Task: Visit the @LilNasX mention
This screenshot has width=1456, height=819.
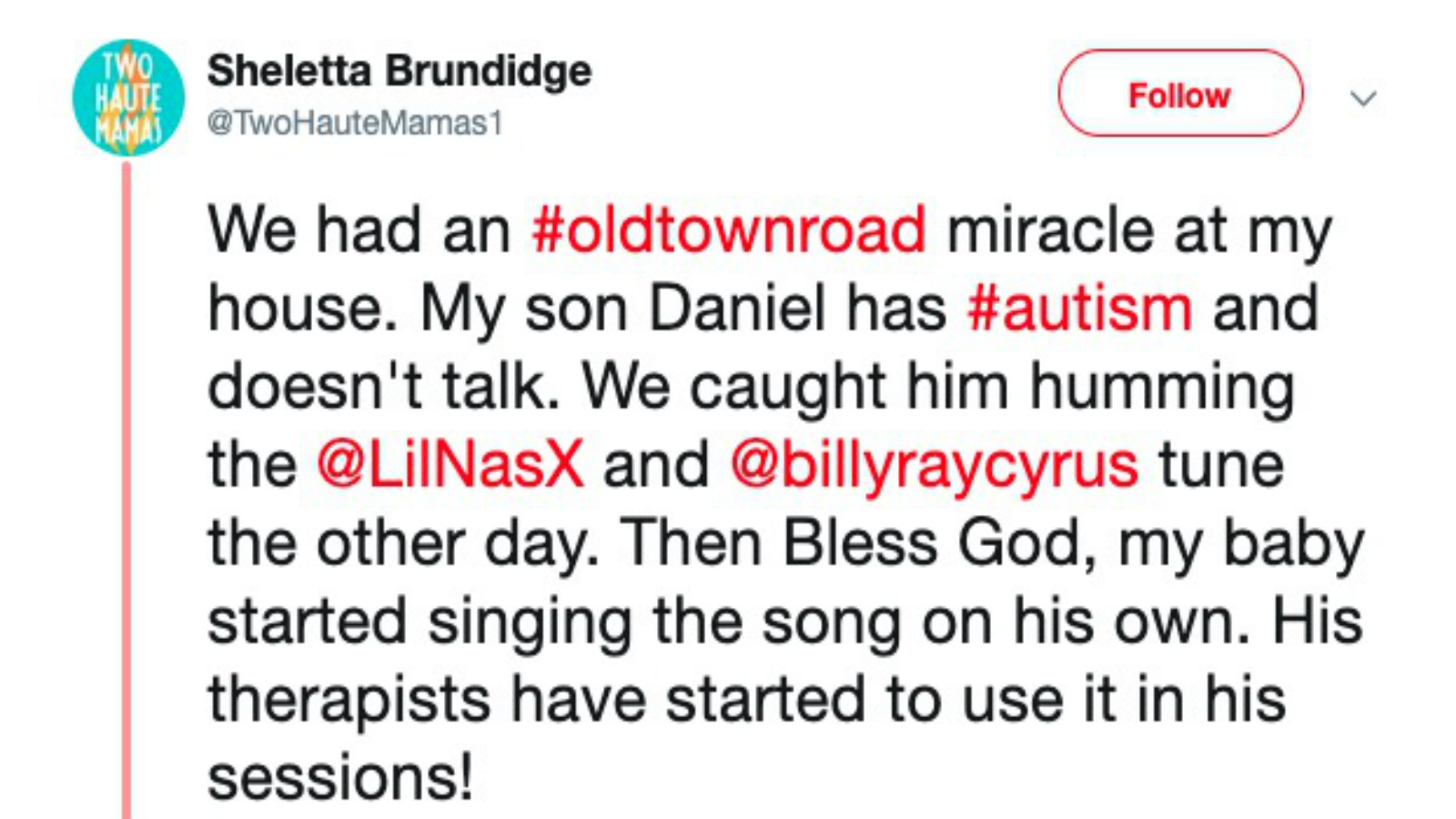Action: [450, 464]
